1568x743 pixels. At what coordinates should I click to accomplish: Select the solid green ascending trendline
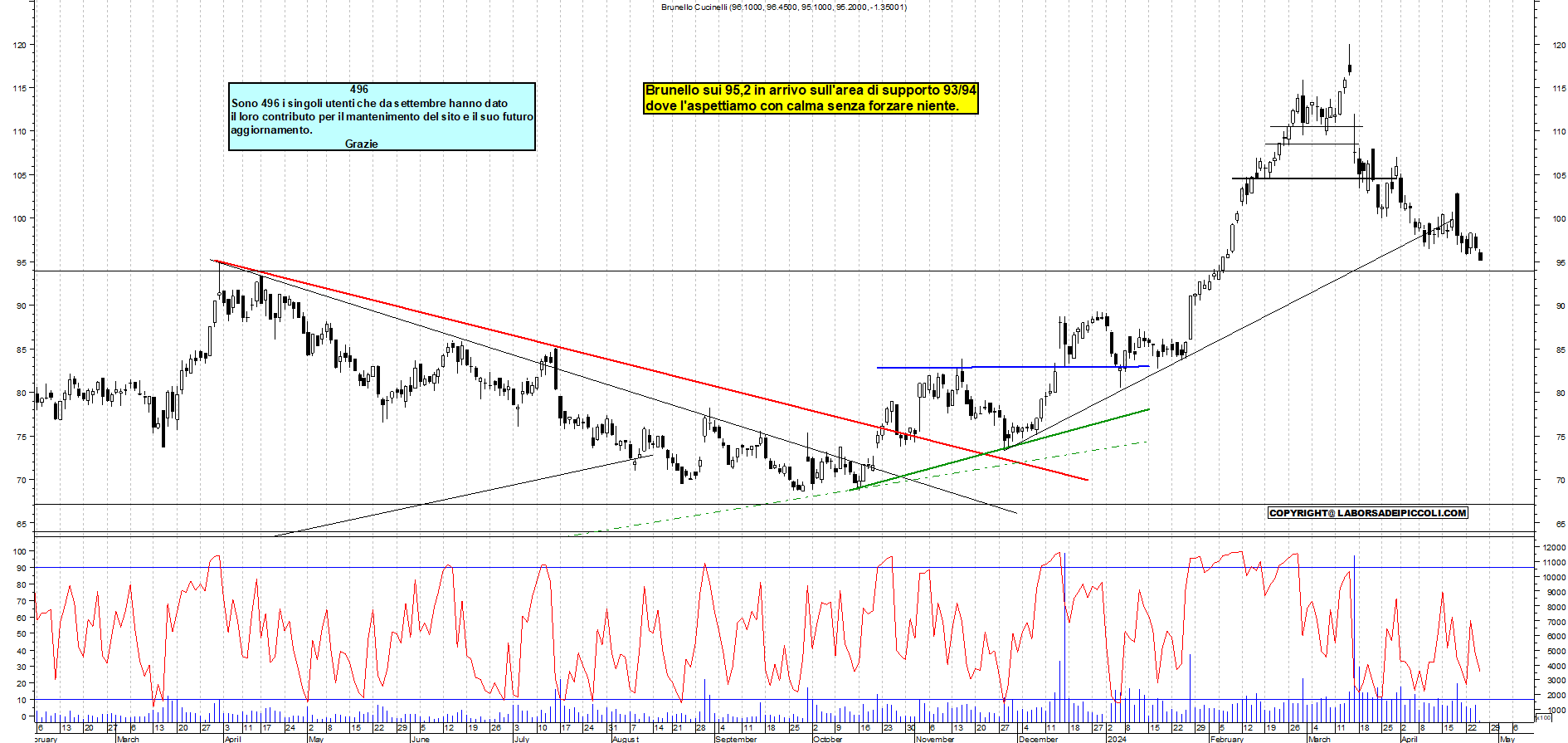click(x=999, y=450)
